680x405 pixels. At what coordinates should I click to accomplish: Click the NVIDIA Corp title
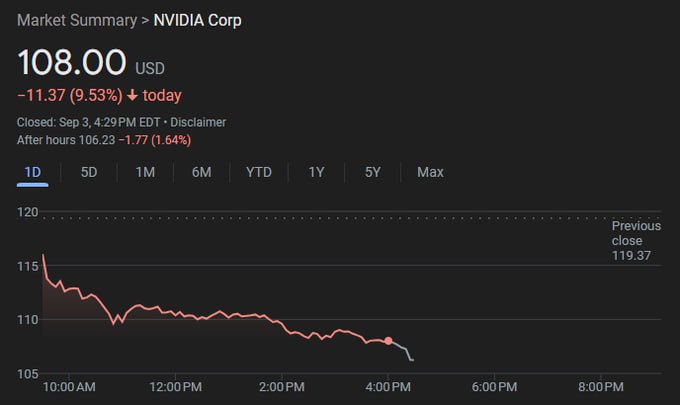197,20
